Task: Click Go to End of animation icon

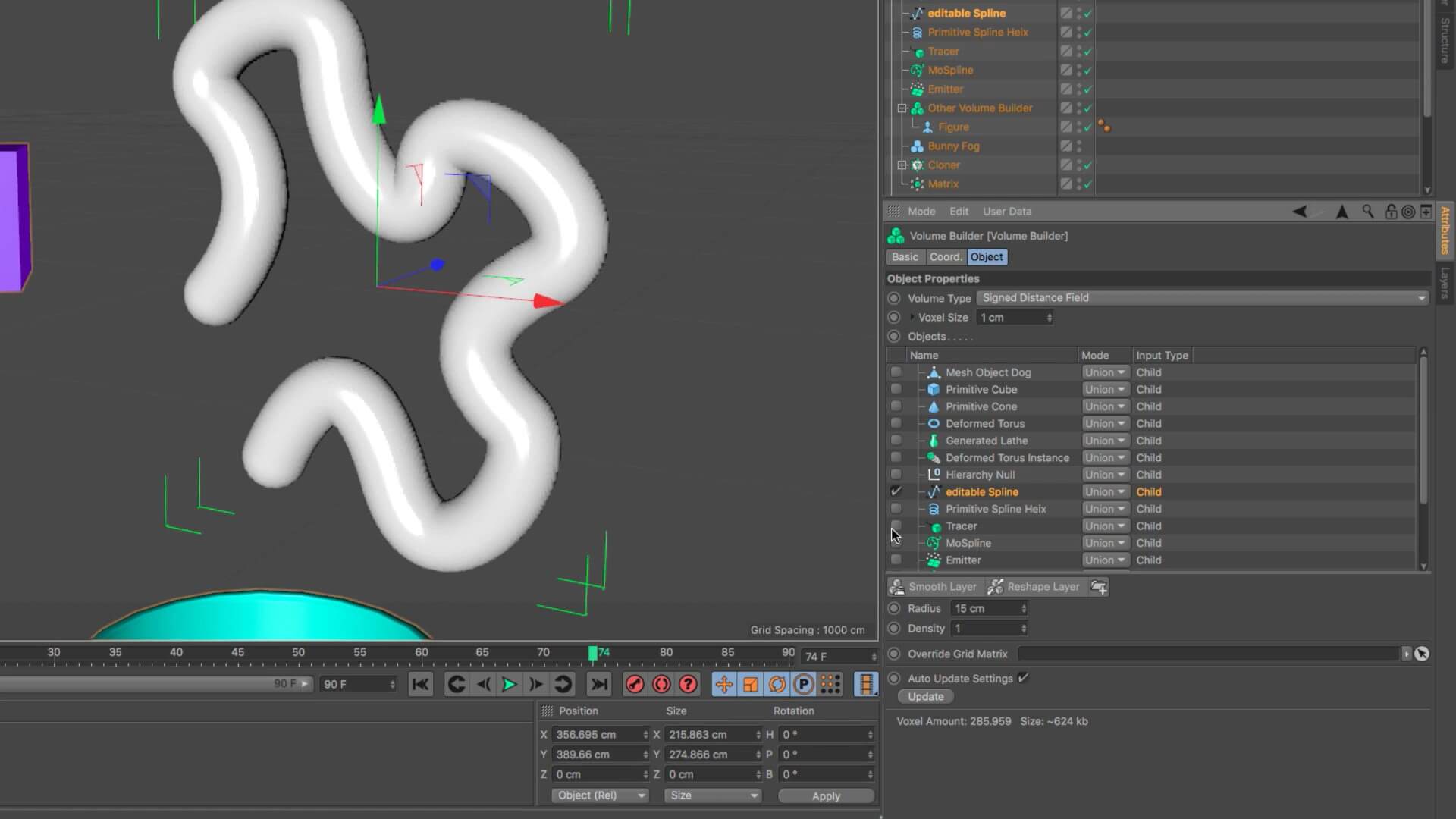Action: [599, 685]
